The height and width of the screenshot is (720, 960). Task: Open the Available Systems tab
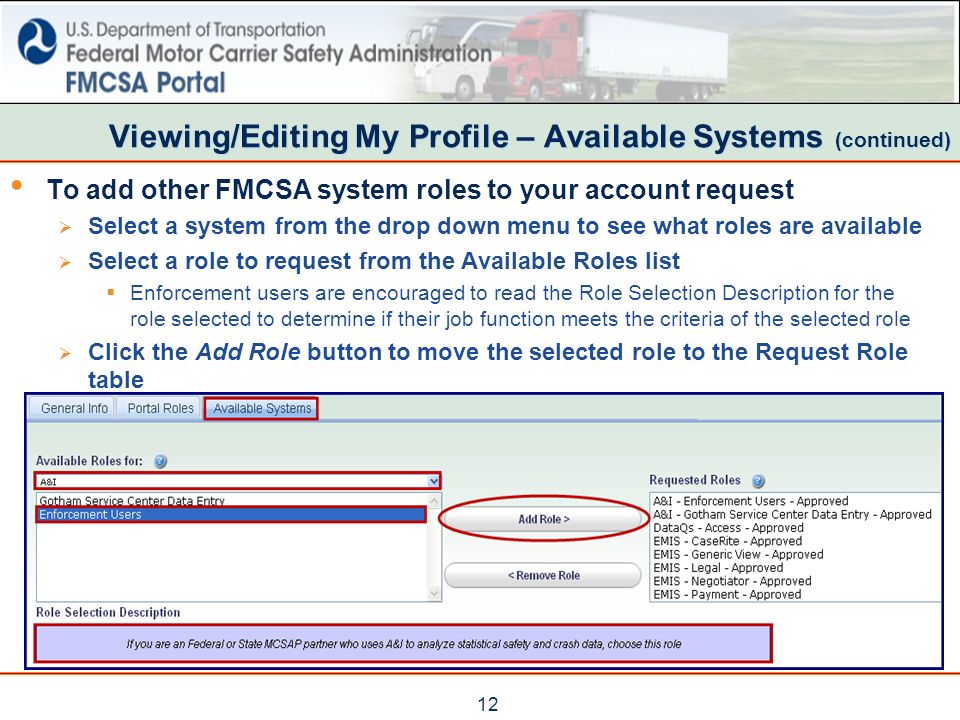click(x=262, y=408)
